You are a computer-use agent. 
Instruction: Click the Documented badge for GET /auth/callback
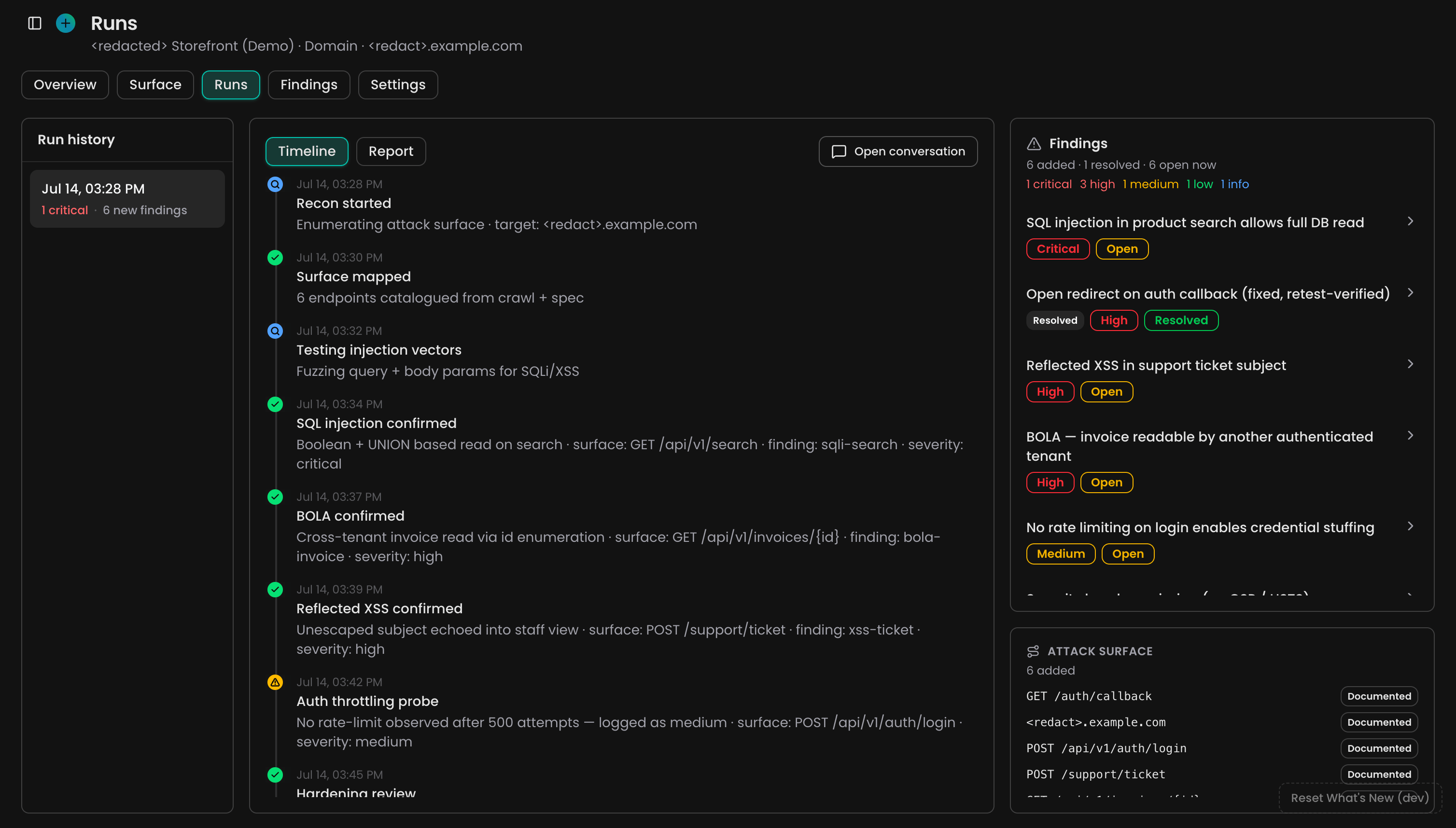tap(1379, 697)
